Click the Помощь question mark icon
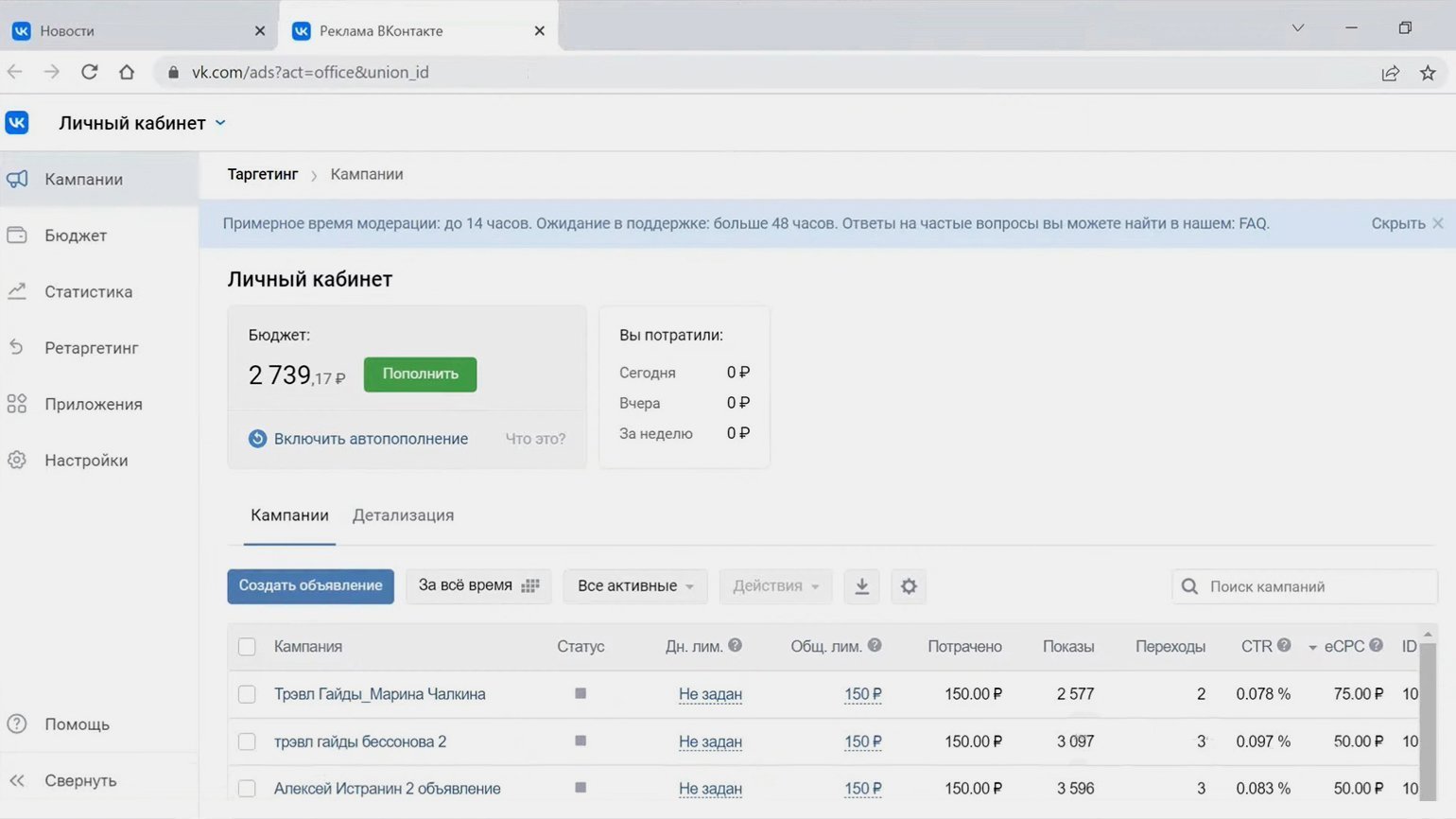Viewport: 1456px width, 819px height. pos(17,723)
